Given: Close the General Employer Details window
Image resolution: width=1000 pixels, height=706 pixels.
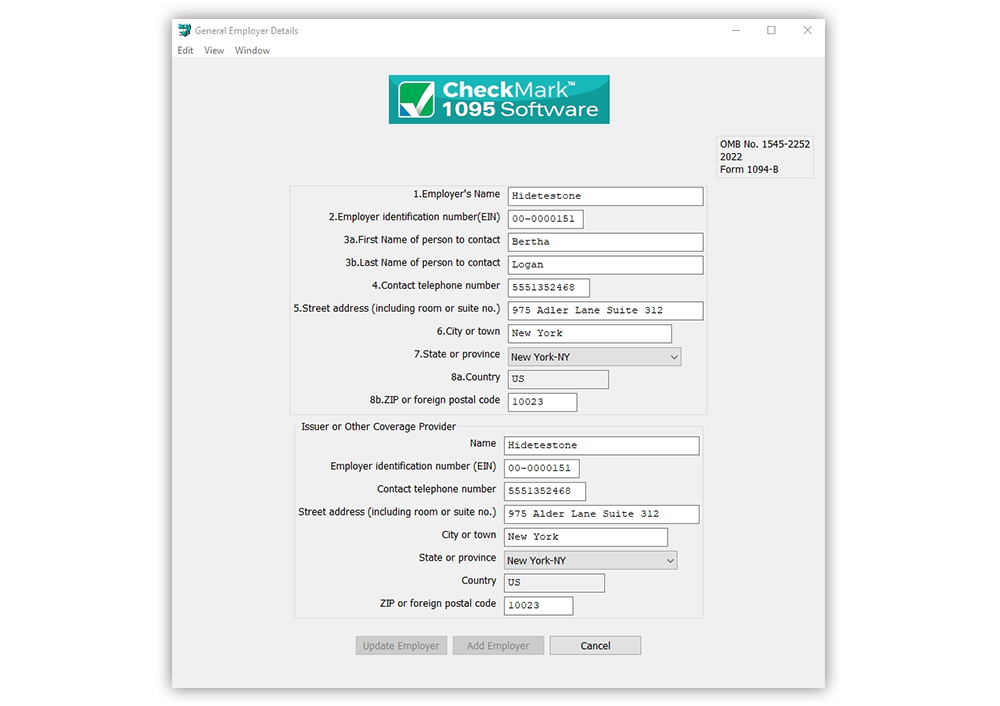Looking at the screenshot, I should point(807,30).
